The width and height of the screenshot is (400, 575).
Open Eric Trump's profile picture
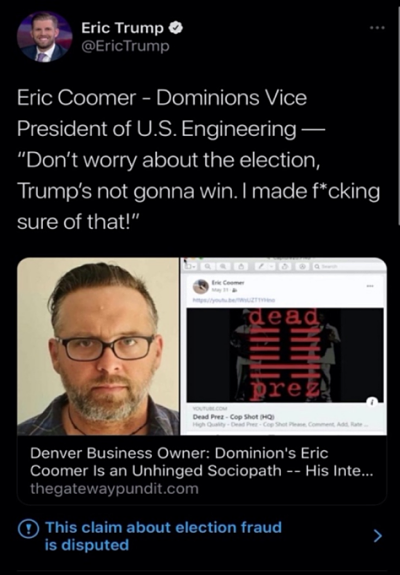45,37
